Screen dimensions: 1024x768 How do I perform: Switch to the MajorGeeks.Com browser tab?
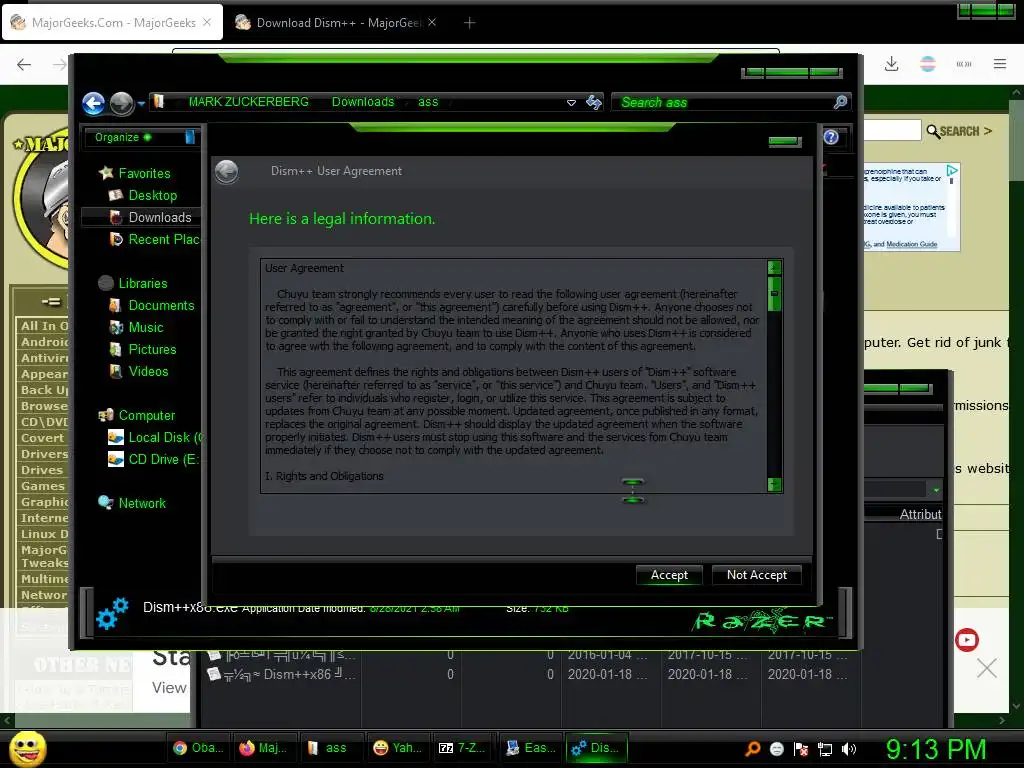click(x=112, y=23)
